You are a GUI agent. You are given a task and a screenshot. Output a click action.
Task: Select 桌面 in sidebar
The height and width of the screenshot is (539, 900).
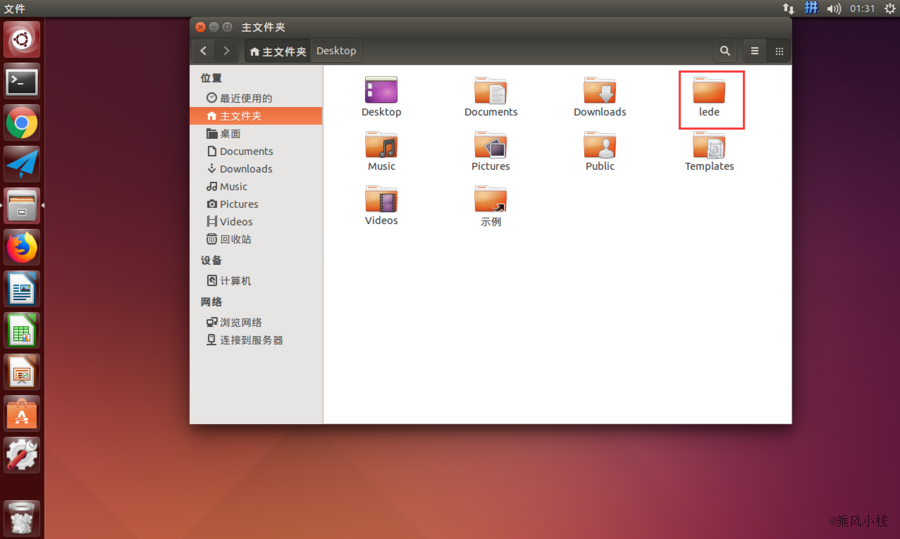point(256,134)
